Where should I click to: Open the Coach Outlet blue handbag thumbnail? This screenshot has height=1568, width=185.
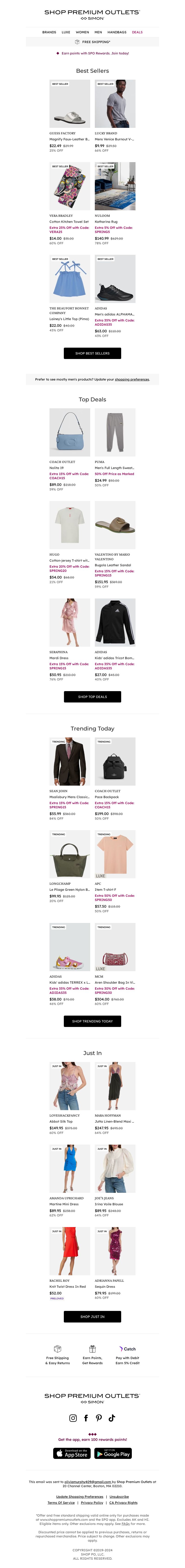tap(70, 432)
